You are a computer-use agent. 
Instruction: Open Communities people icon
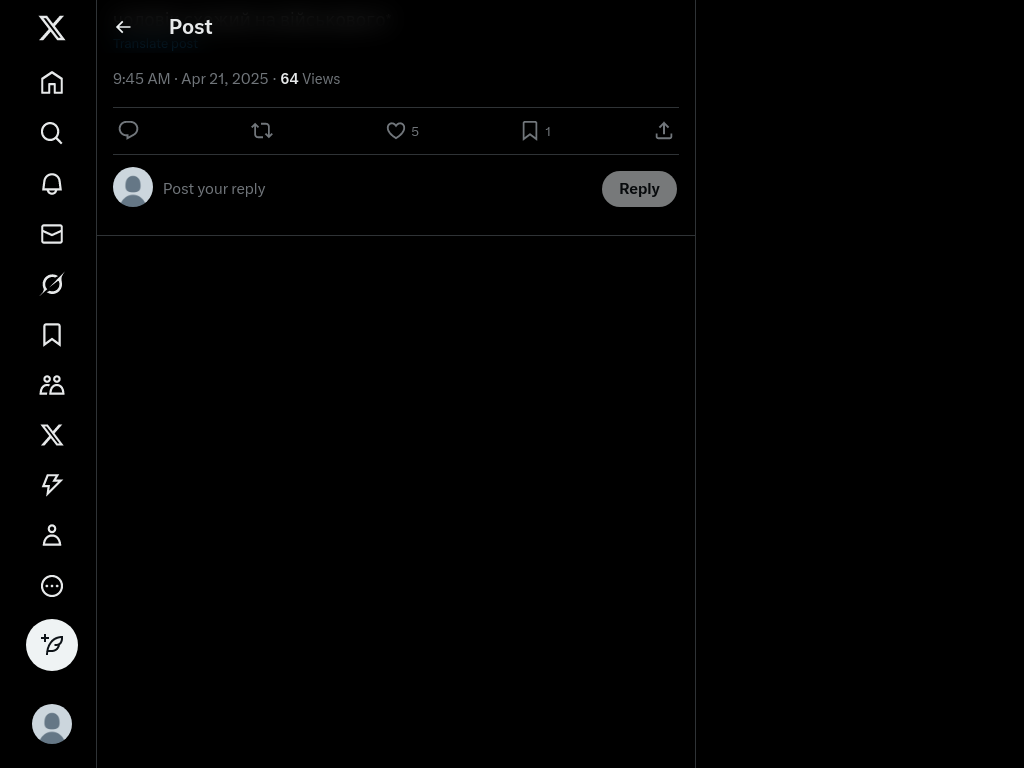click(52, 385)
